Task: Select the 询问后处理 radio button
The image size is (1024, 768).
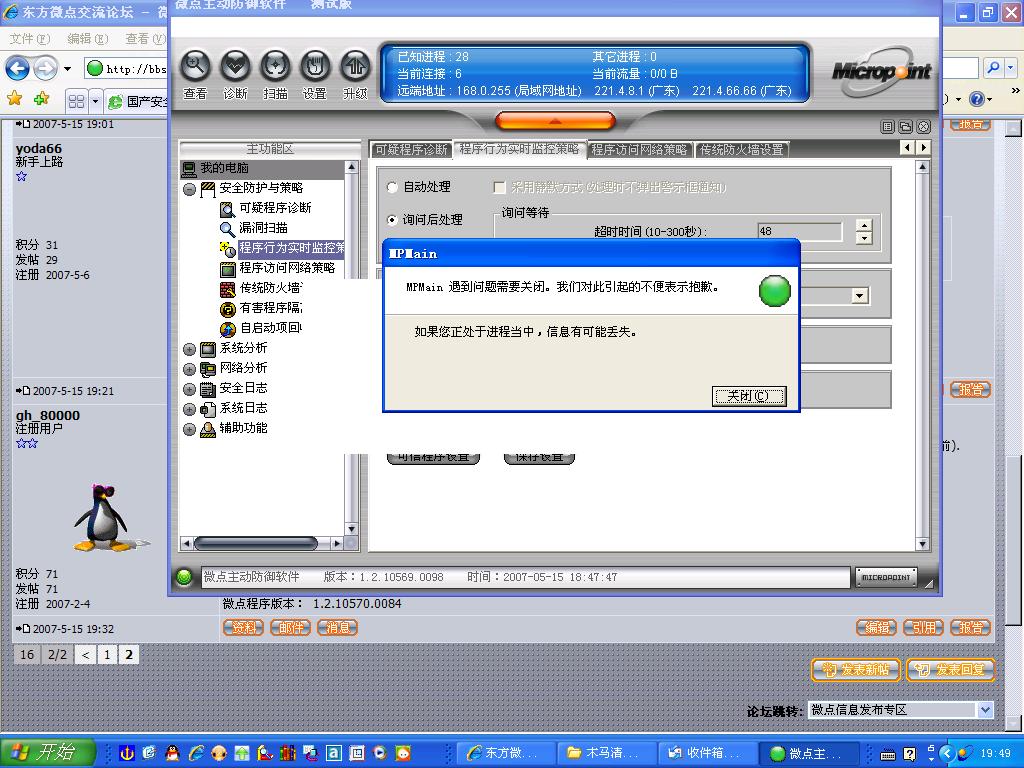Action: click(x=392, y=220)
